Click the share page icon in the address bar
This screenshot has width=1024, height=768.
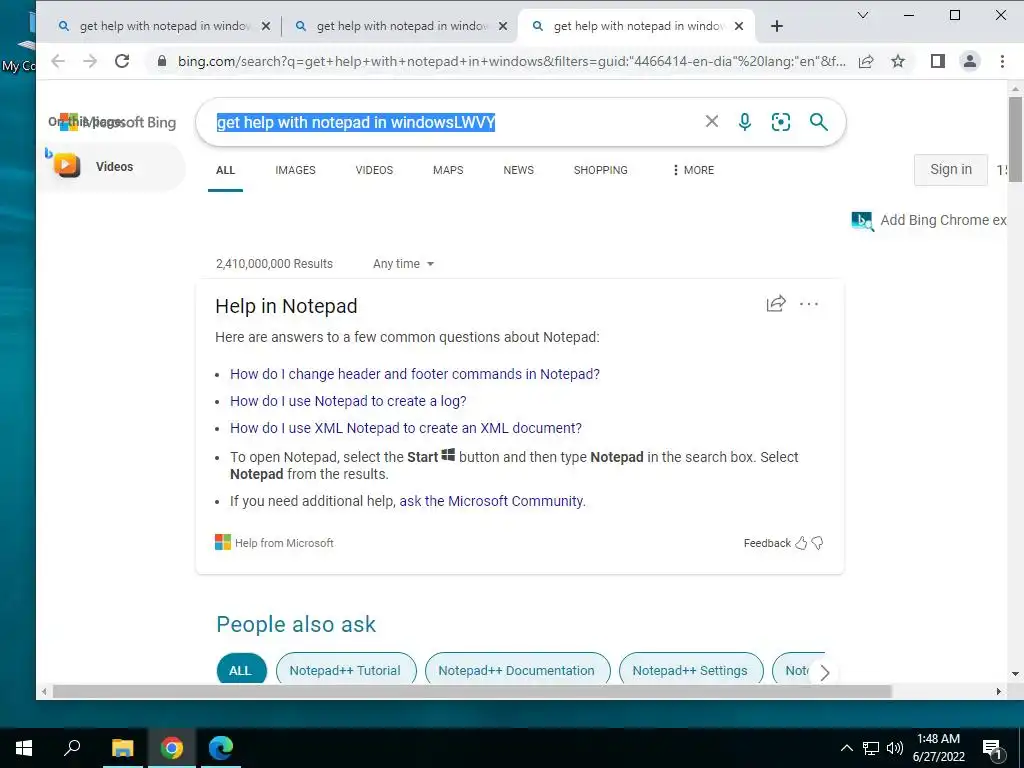(x=866, y=61)
